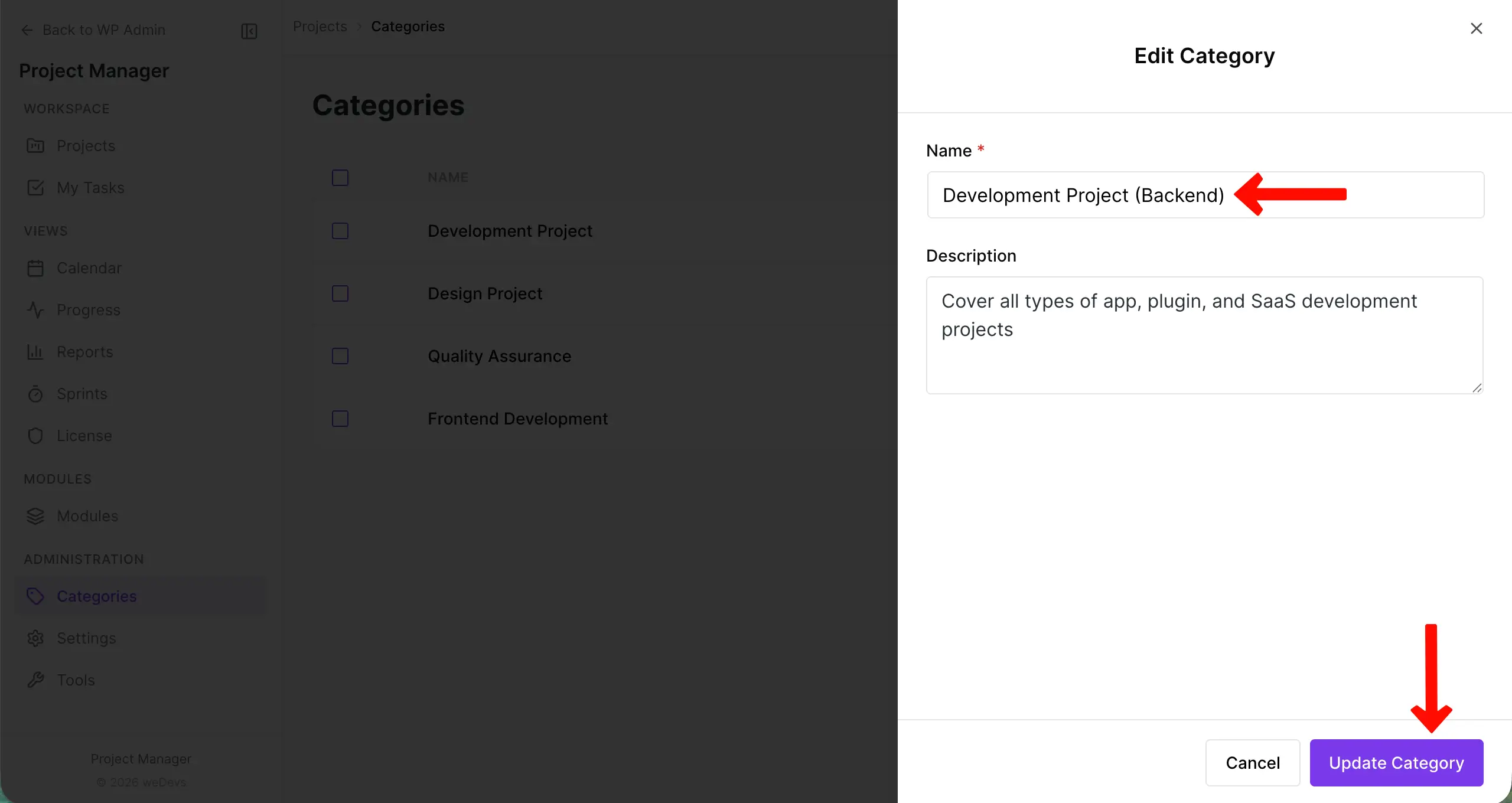Open the Sprints view

pyautogui.click(x=82, y=394)
